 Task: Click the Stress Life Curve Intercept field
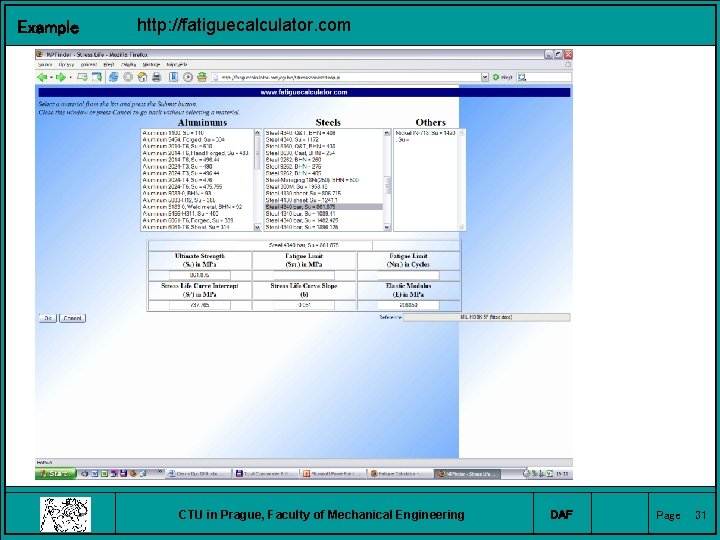(x=199, y=305)
